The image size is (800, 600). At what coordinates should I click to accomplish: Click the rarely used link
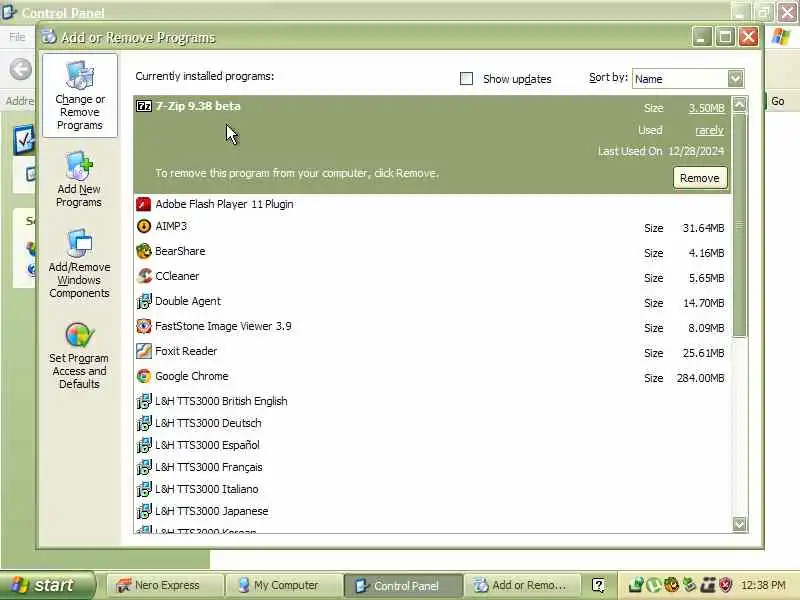709,130
